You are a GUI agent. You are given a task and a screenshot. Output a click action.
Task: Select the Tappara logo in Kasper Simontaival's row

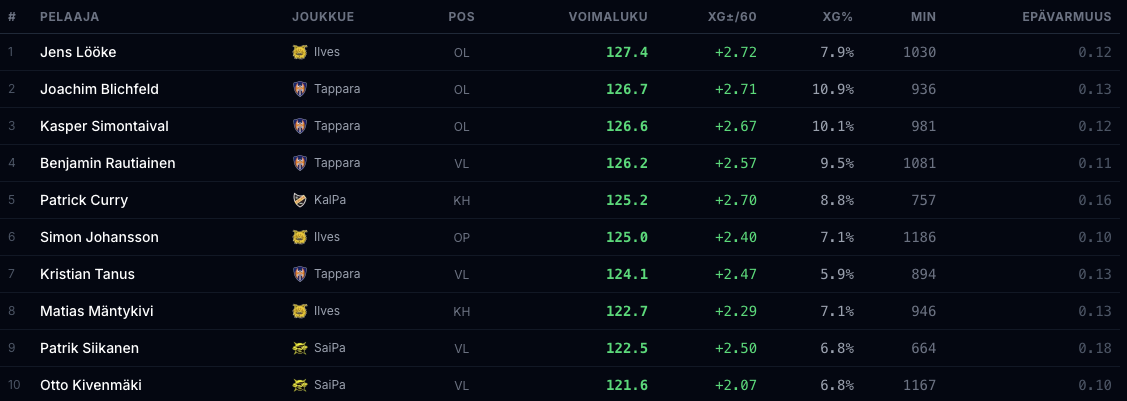point(299,126)
